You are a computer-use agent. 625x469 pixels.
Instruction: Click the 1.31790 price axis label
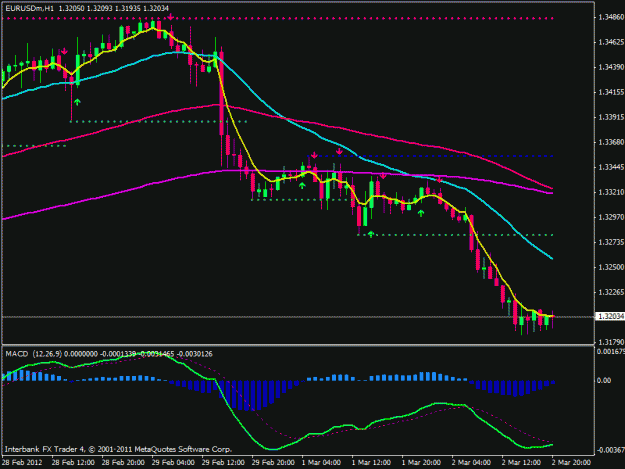click(611, 342)
